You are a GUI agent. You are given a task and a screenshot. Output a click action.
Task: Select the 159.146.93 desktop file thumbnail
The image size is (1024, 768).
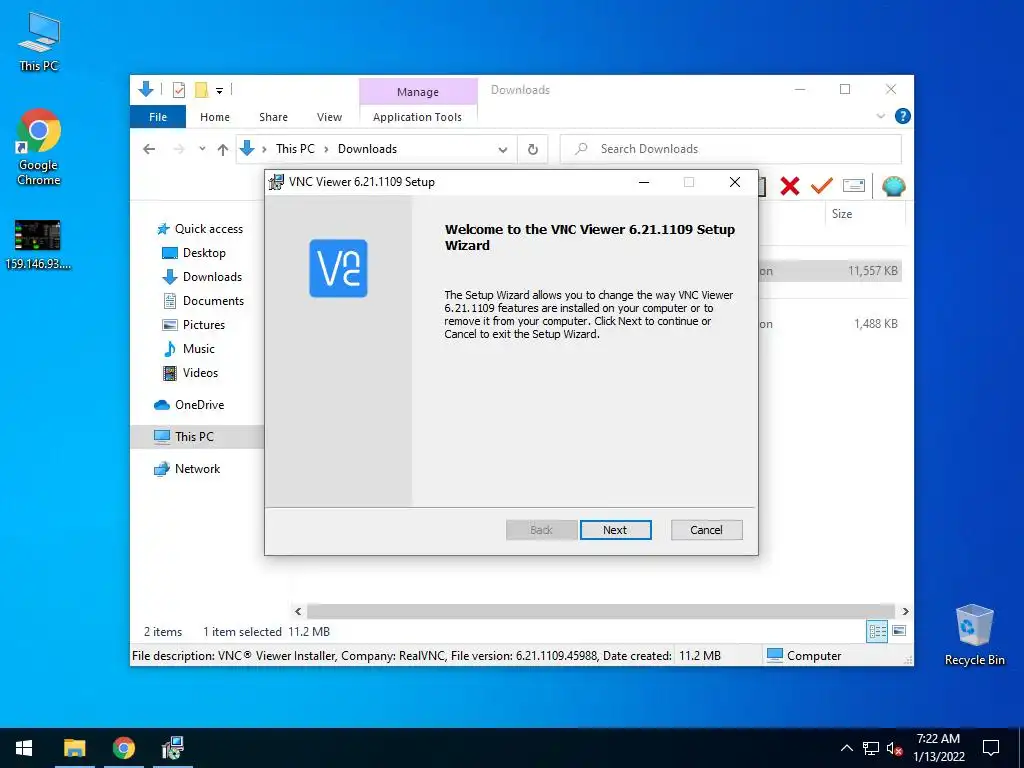tap(38, 244)
